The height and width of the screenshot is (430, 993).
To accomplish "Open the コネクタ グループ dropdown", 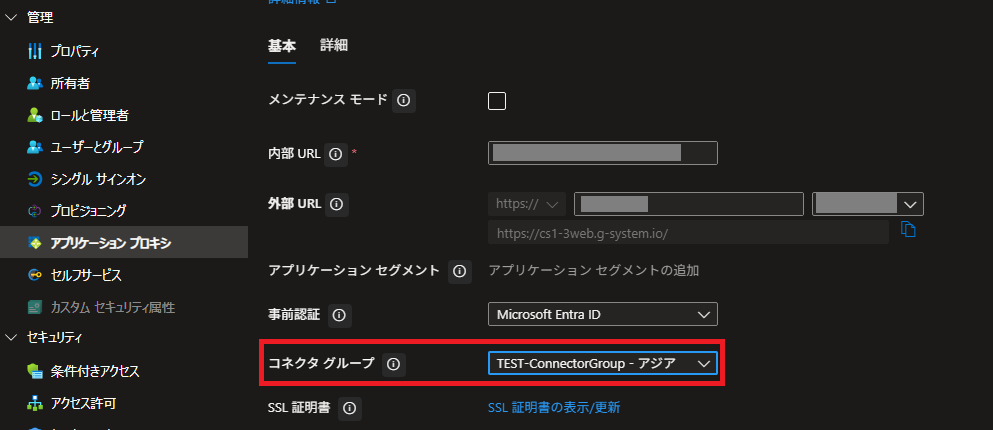I will click(602, 364).
